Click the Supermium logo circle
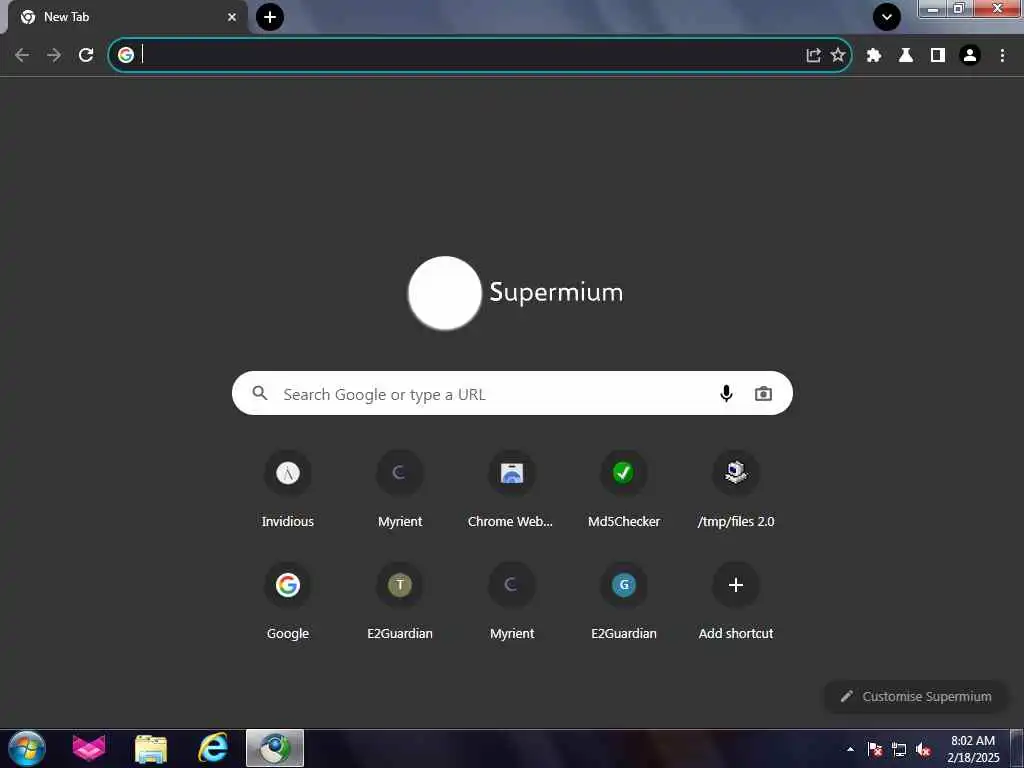1024x768 pixels. click(445, 293)
